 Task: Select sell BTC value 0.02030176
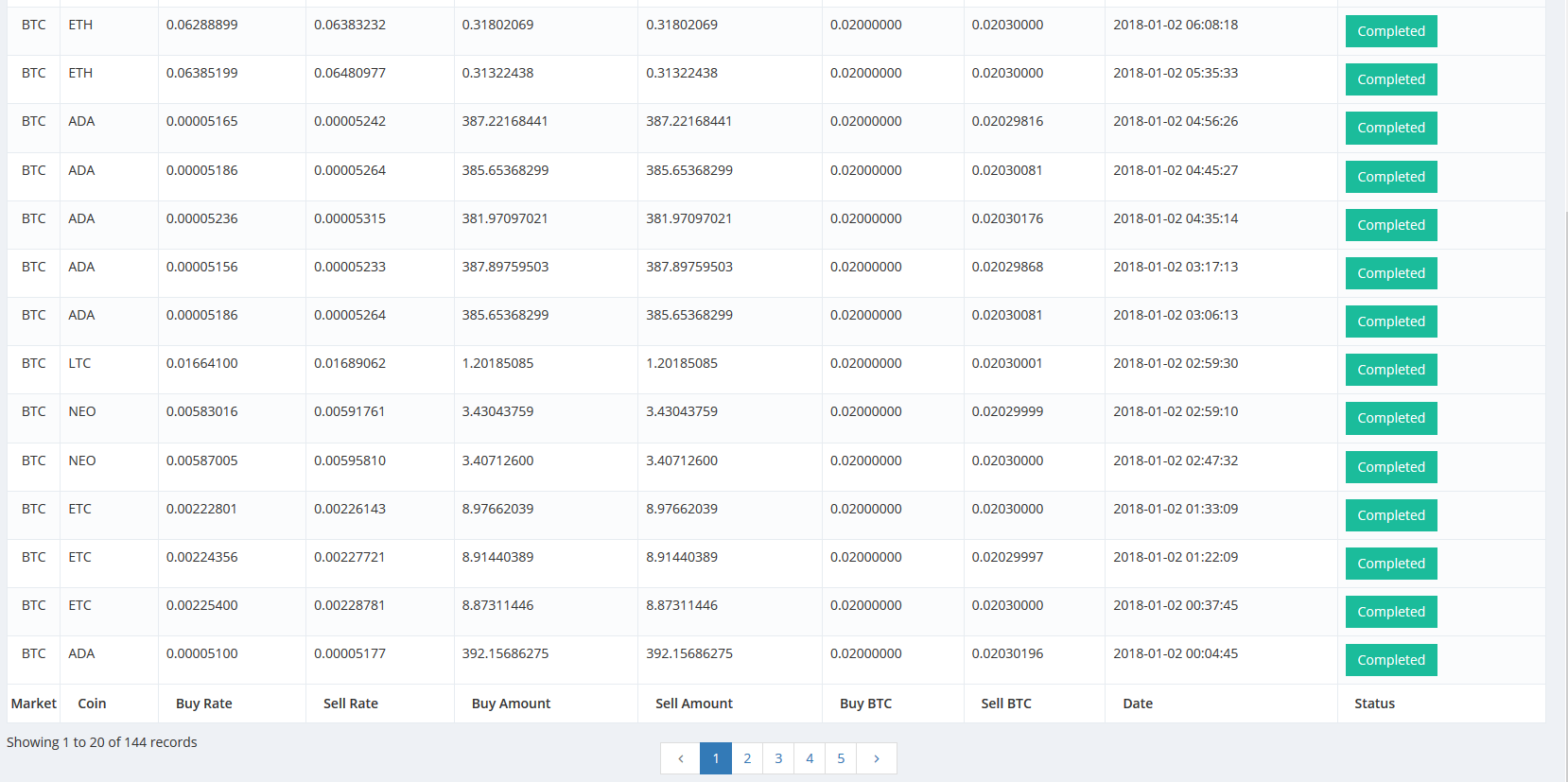coord(1007,218)
